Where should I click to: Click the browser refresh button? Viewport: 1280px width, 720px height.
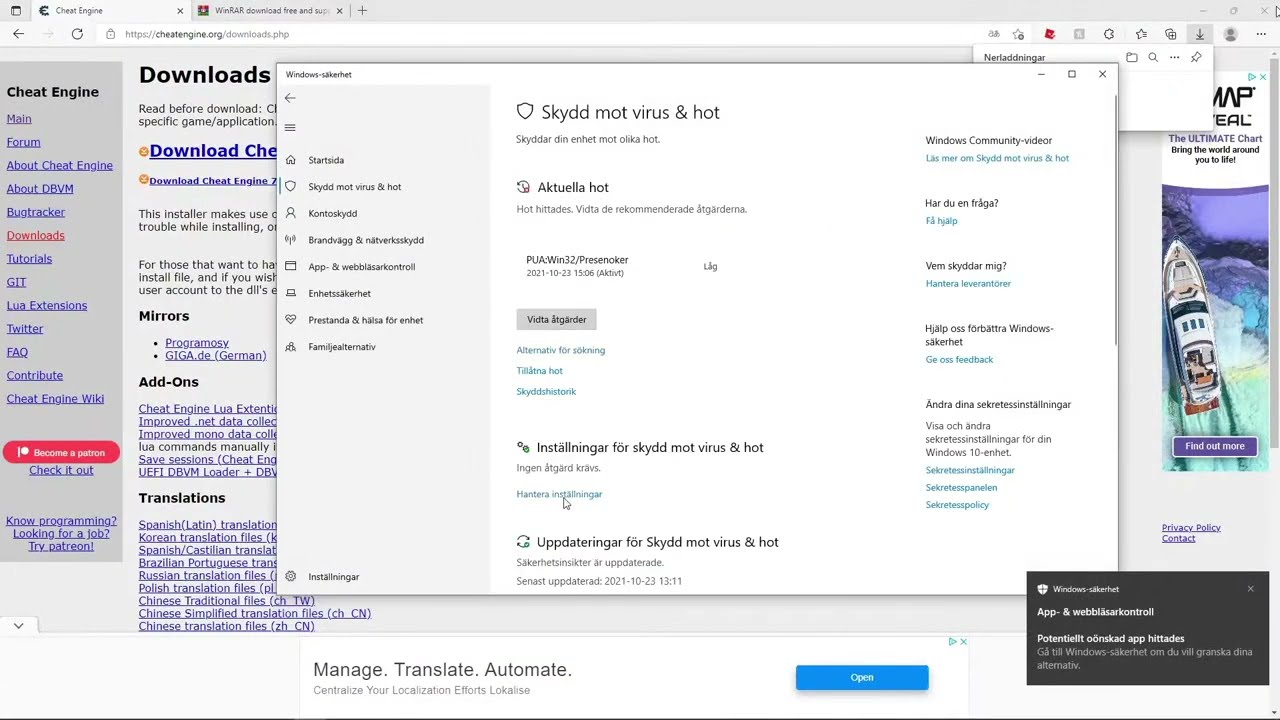pos(77,34)
